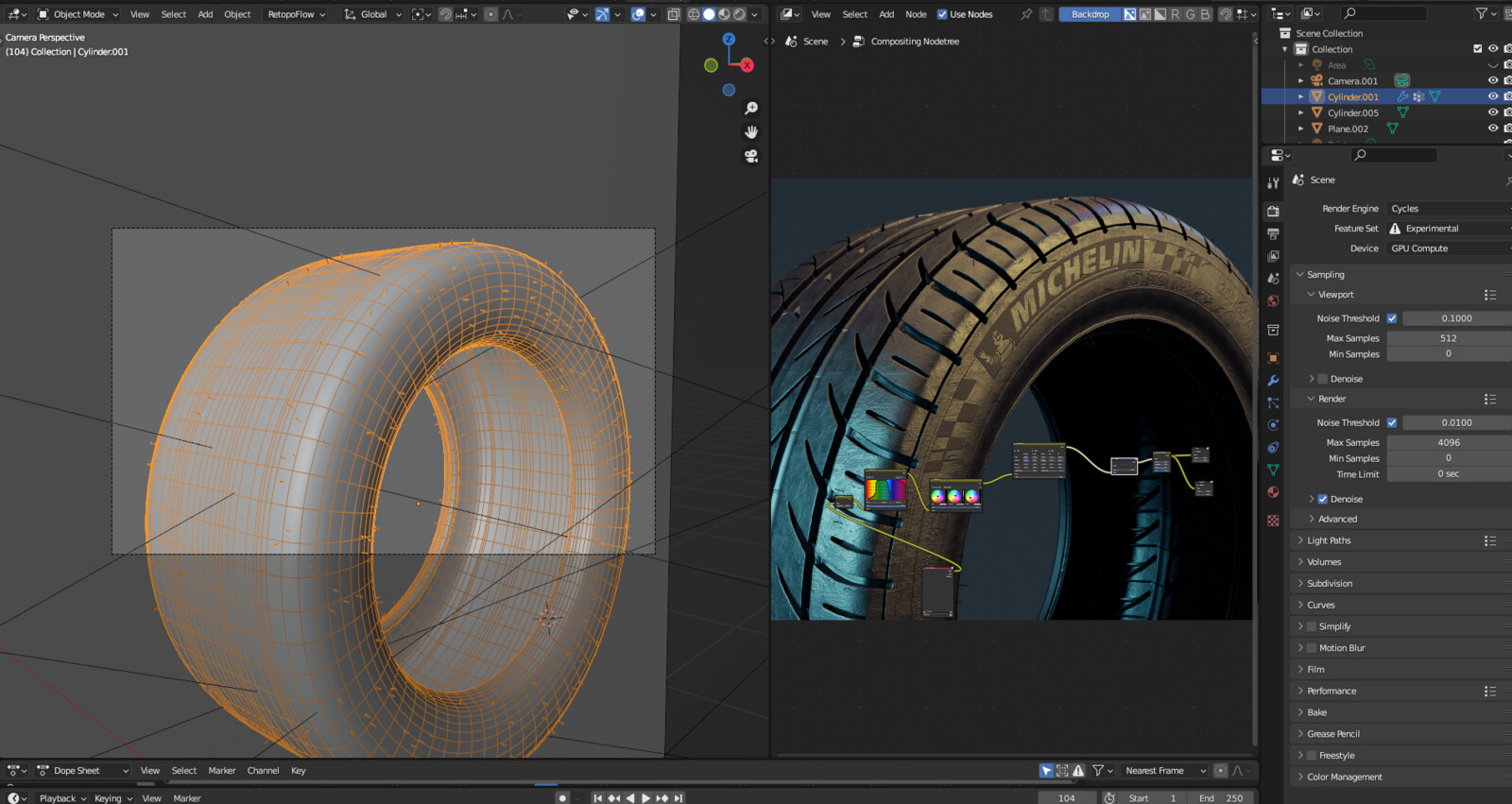
Task: Click the viewport zoom magnifier gizmo
Action: click(x=751, y=109)
